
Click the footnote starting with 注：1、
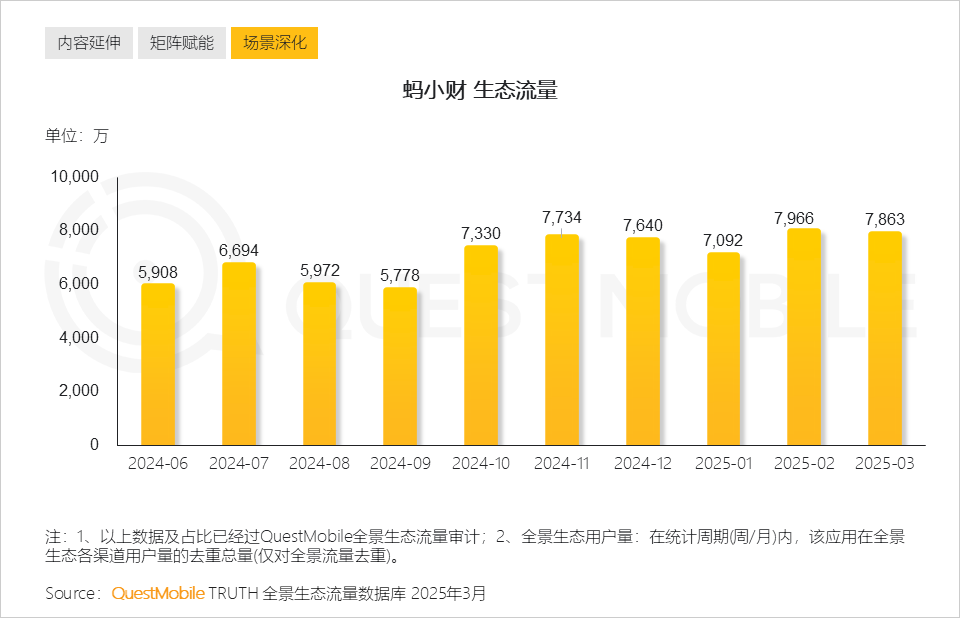475,546
